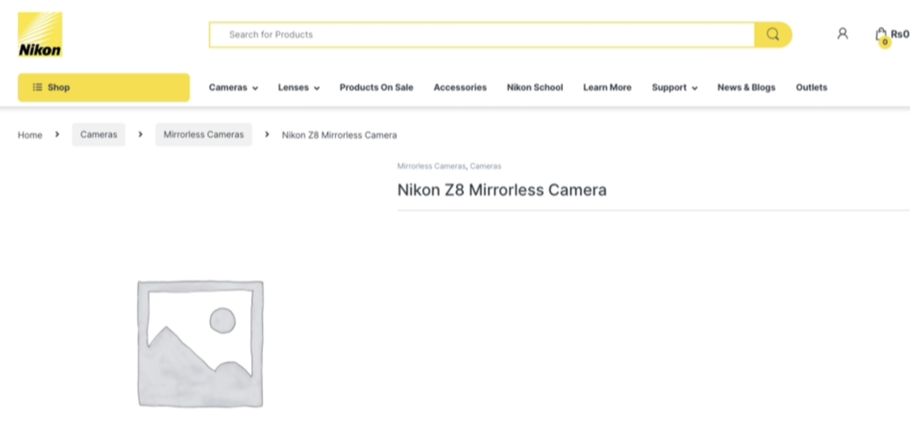This screenshot has height=445, width=910.
Task: Open the user account icon
Action: point(843,34)
